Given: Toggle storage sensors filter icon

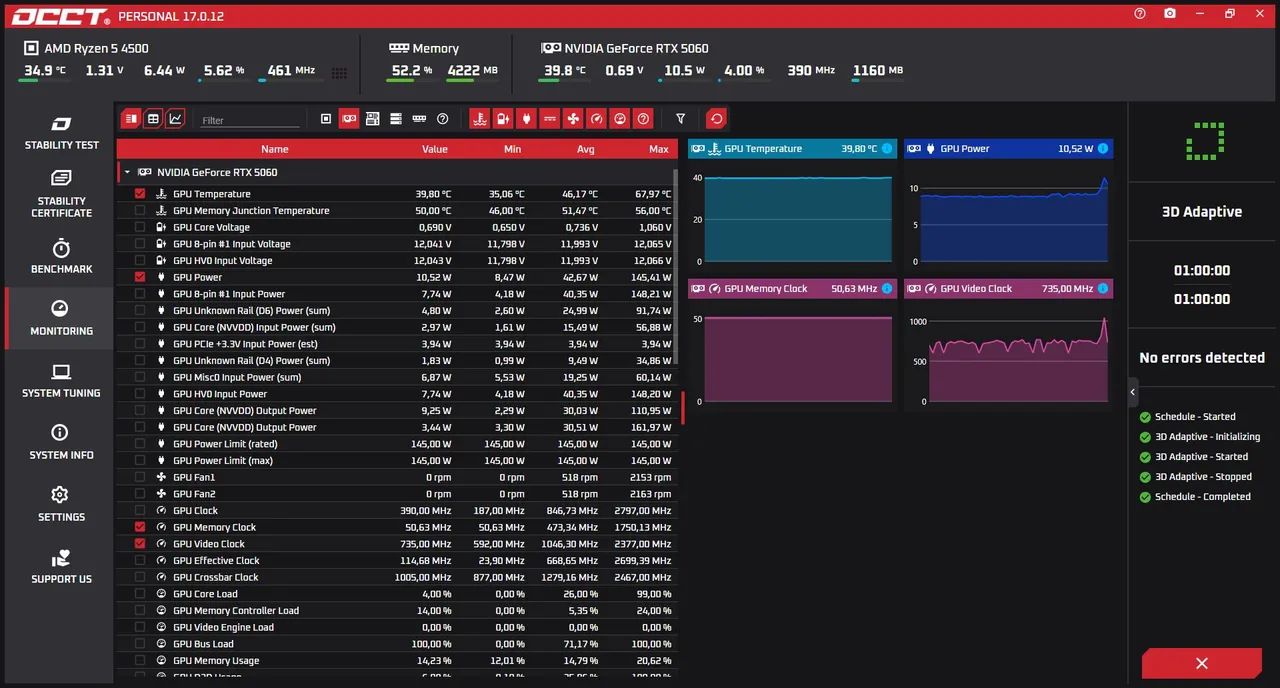Looking at the screenshot, I should coord(396,119).
